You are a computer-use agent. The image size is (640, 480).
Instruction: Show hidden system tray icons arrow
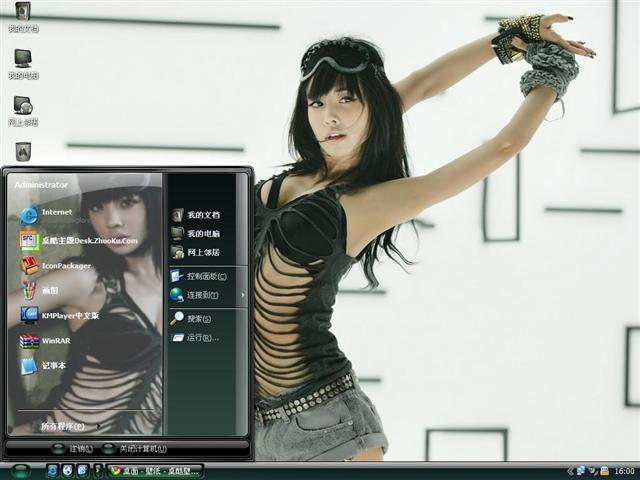[x=569, y=470]
